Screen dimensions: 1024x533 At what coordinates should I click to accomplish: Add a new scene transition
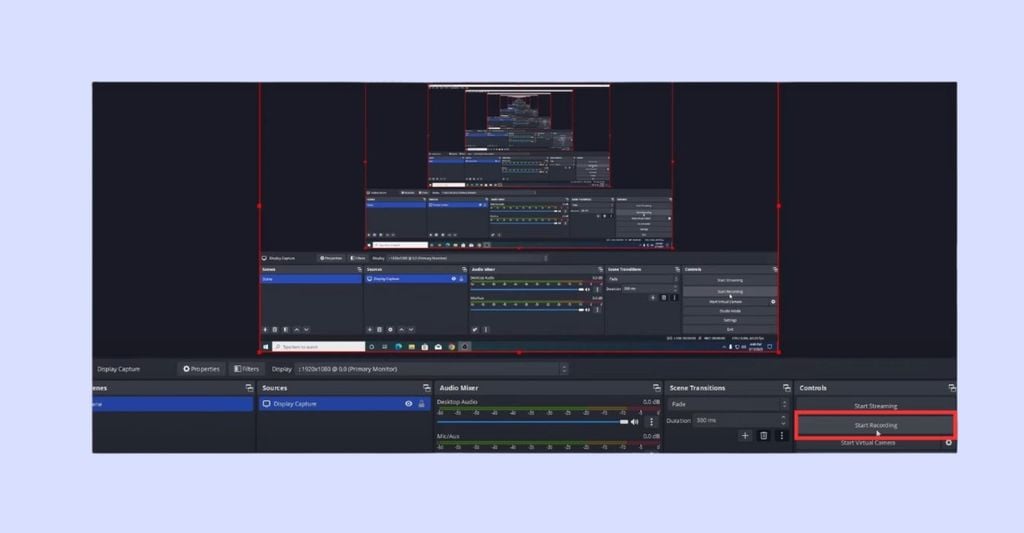[x=745, y=436]
